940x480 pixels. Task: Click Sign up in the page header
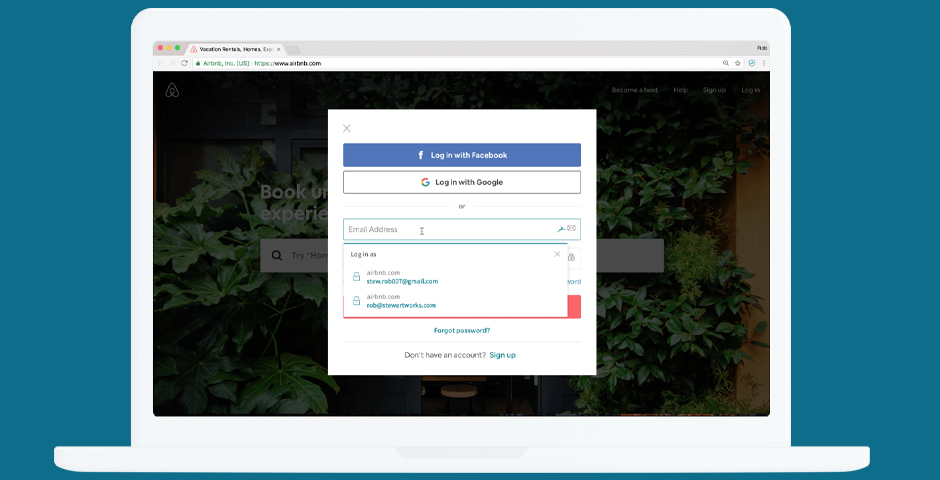point(714,90)
